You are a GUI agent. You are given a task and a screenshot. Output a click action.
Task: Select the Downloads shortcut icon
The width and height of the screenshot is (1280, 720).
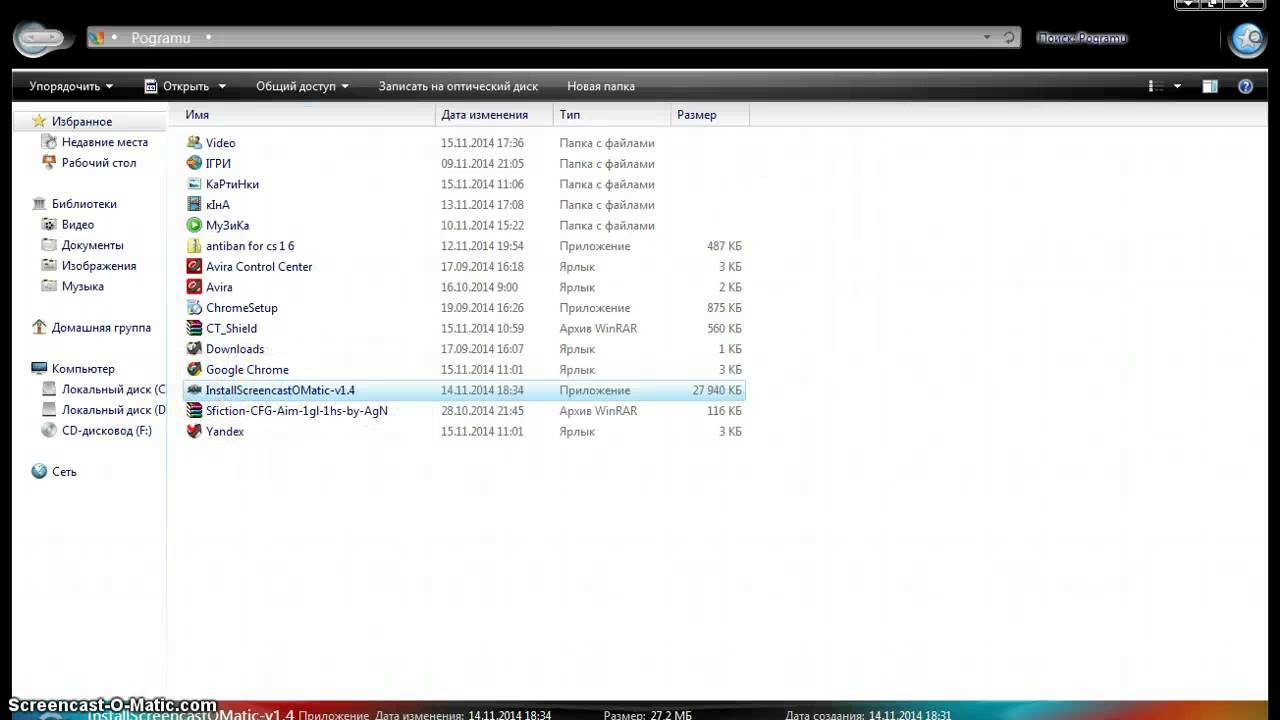194,349
